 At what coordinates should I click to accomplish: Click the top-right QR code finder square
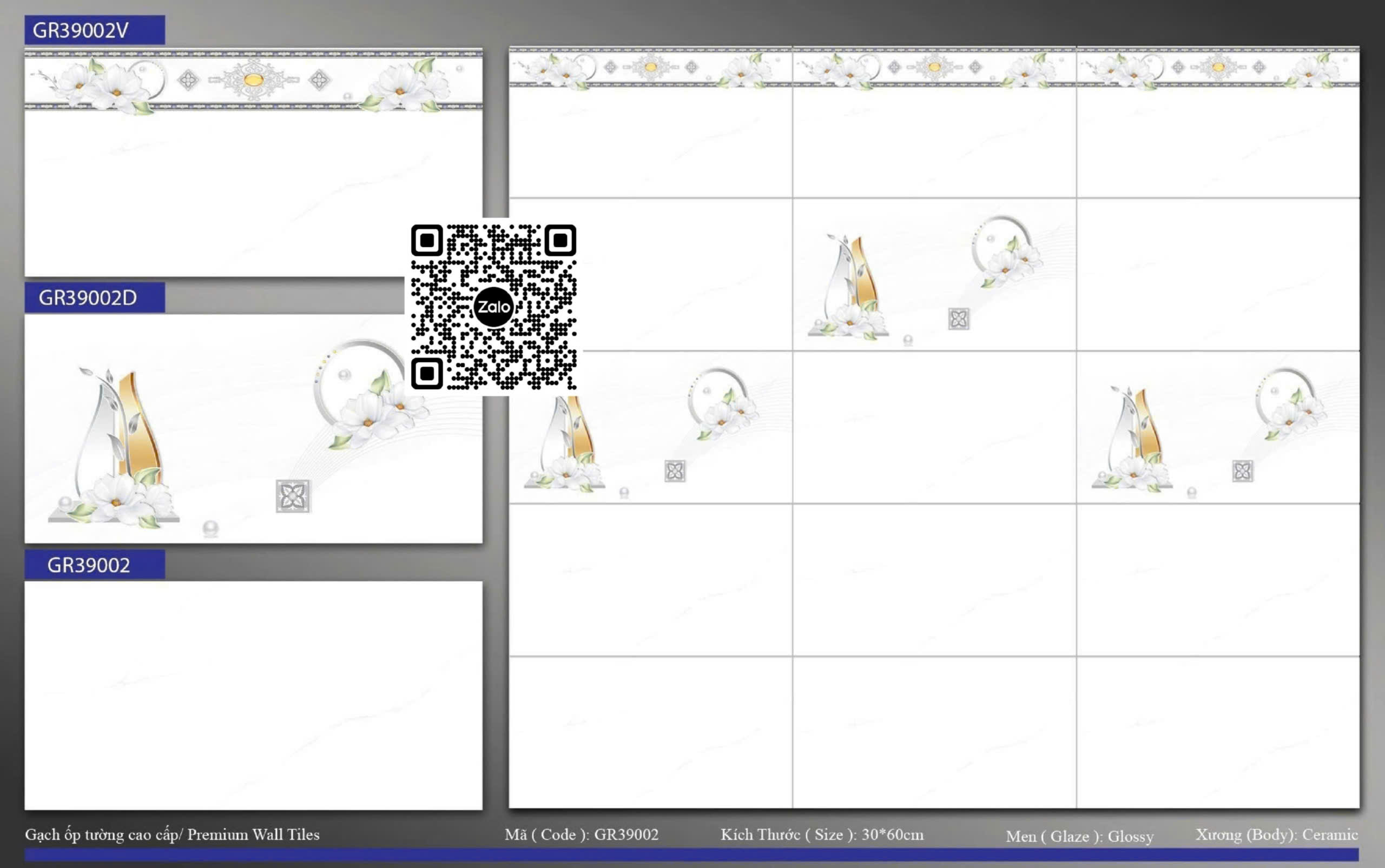(x=560, y=240)
